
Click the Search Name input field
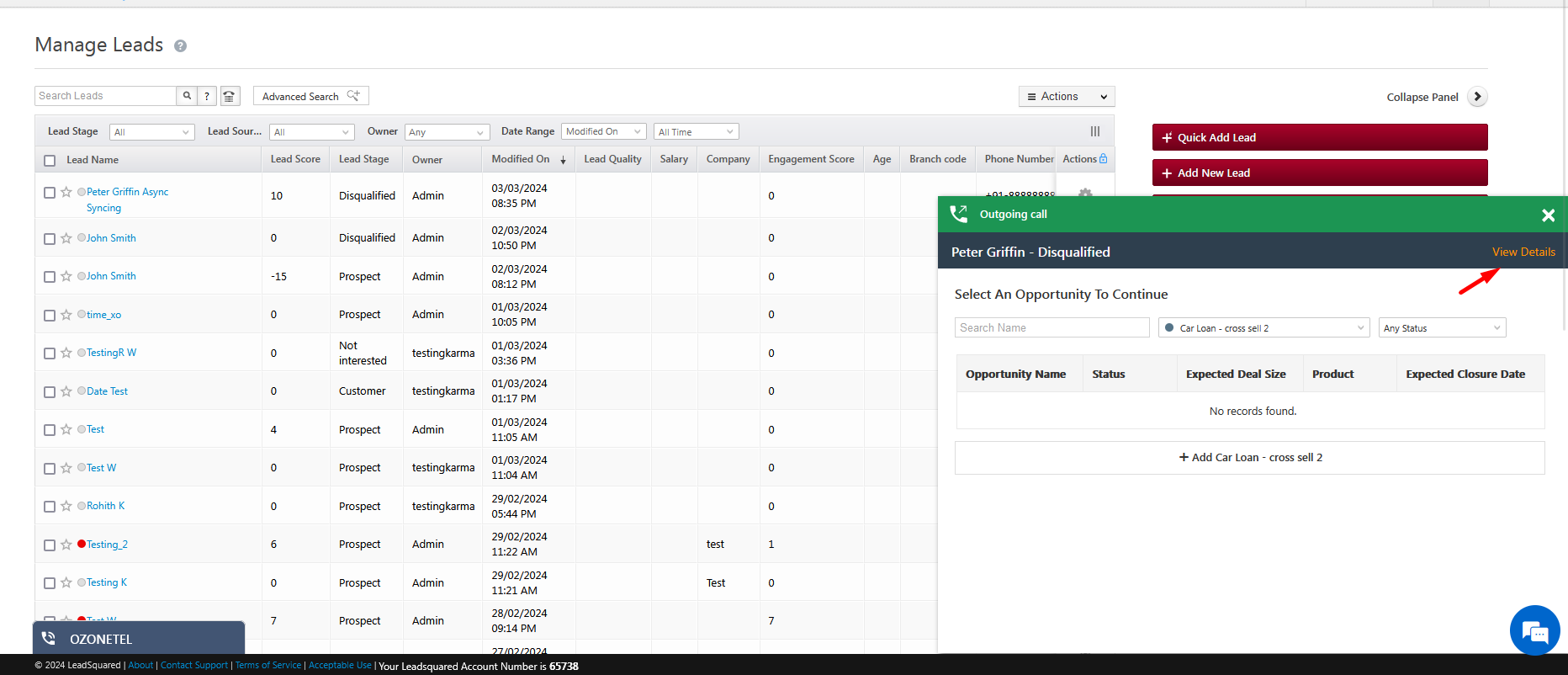pyautogui.click(x=1052, y=328)
